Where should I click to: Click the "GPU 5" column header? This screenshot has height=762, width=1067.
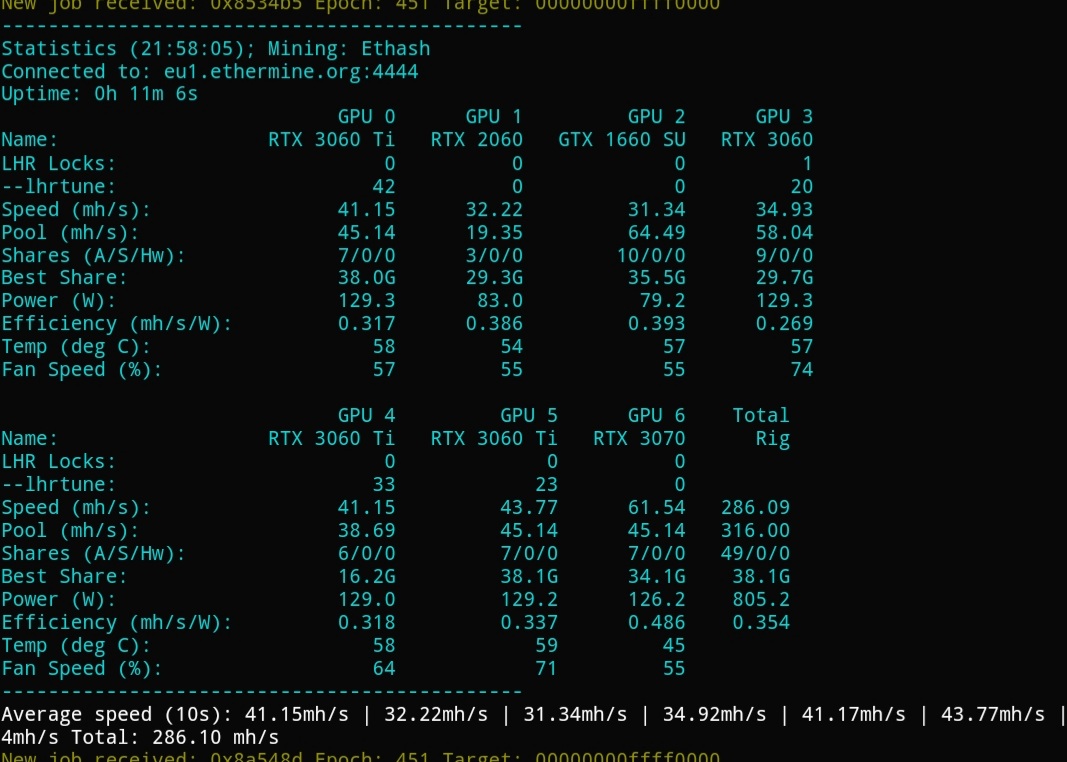click(529, 415)
